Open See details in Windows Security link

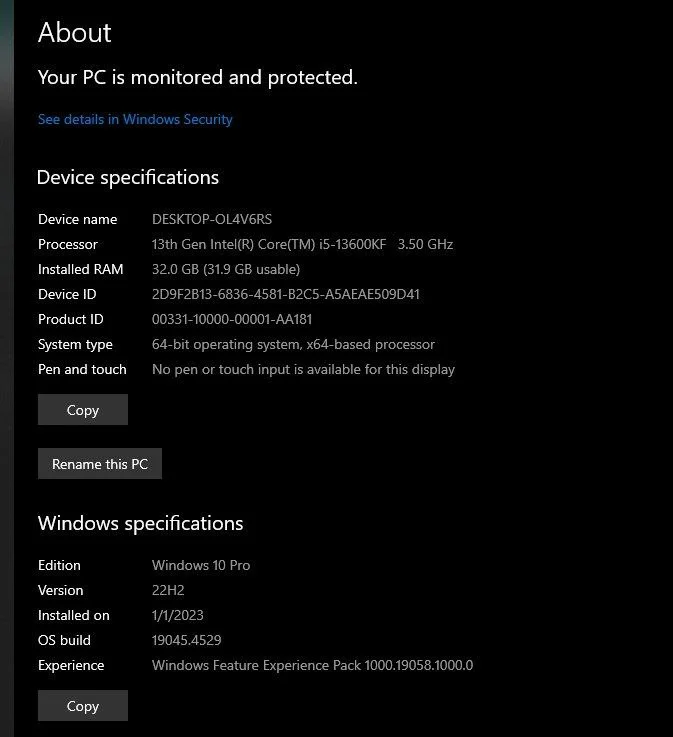[135, 119]
